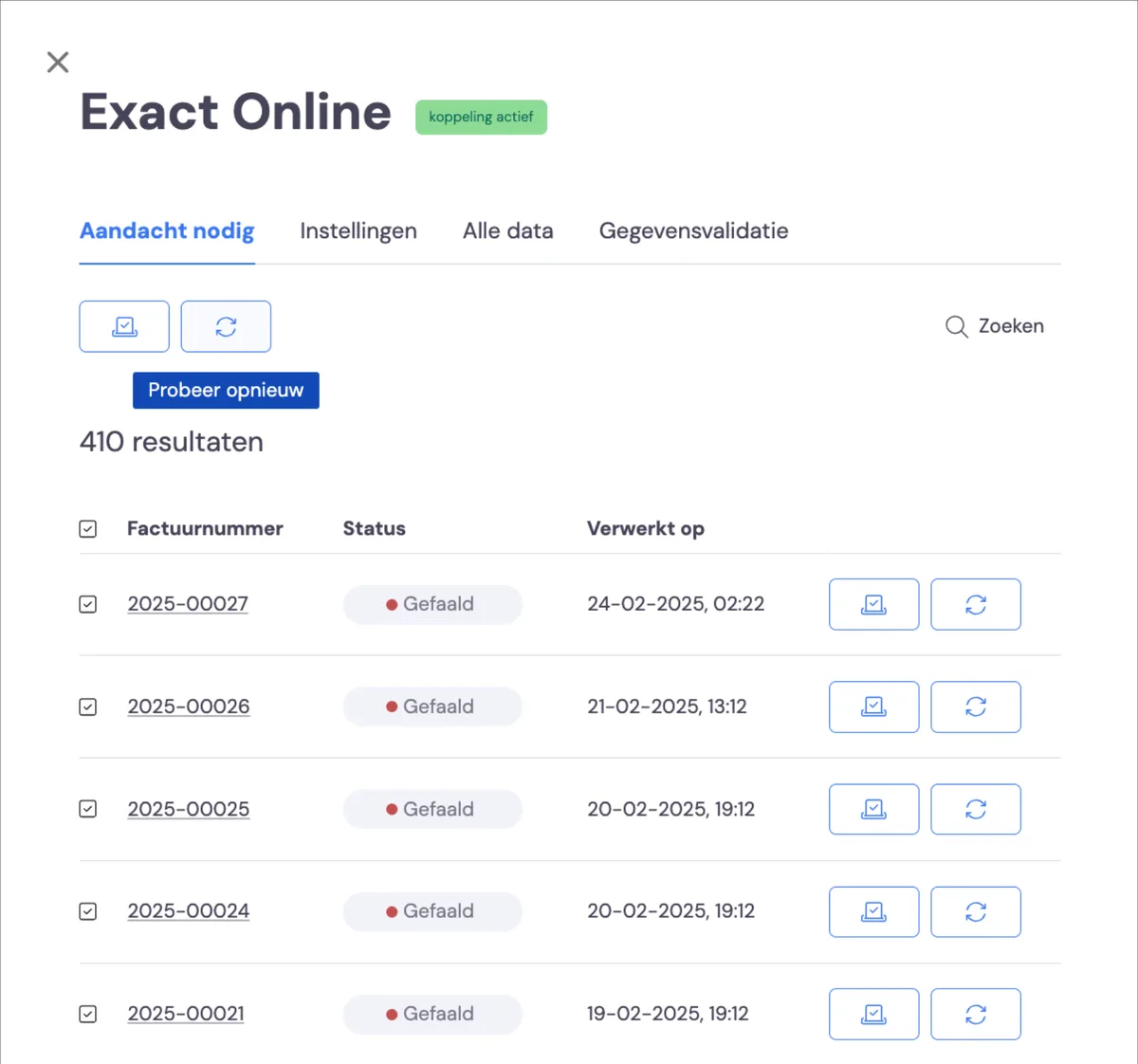Toggle the select-all checkbox in table header

88,529
